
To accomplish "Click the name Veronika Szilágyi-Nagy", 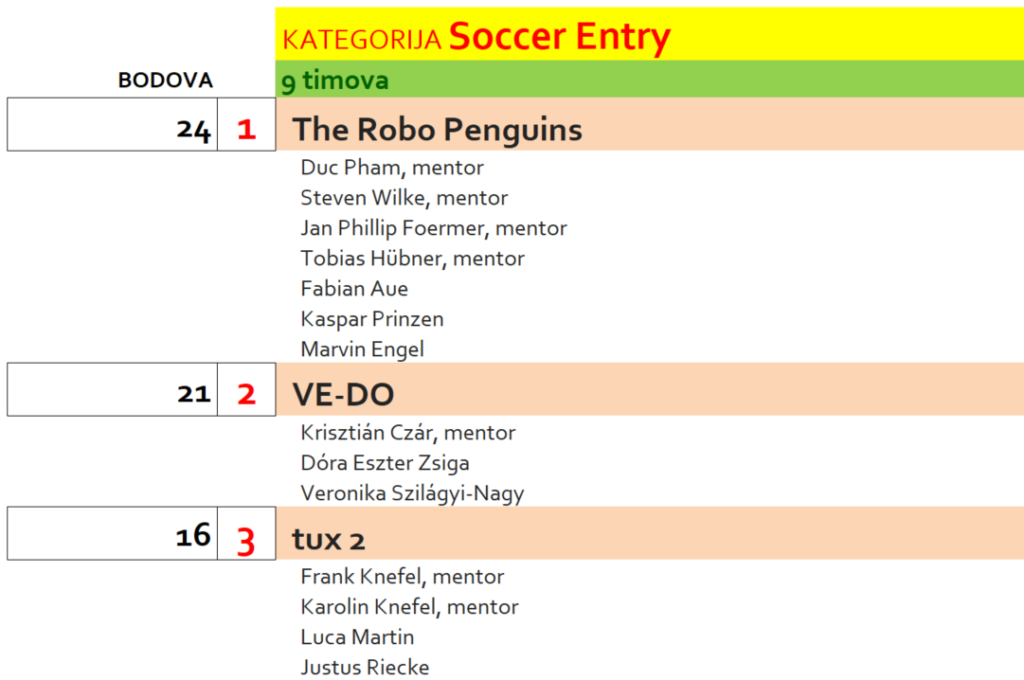I will click(412, 493).
